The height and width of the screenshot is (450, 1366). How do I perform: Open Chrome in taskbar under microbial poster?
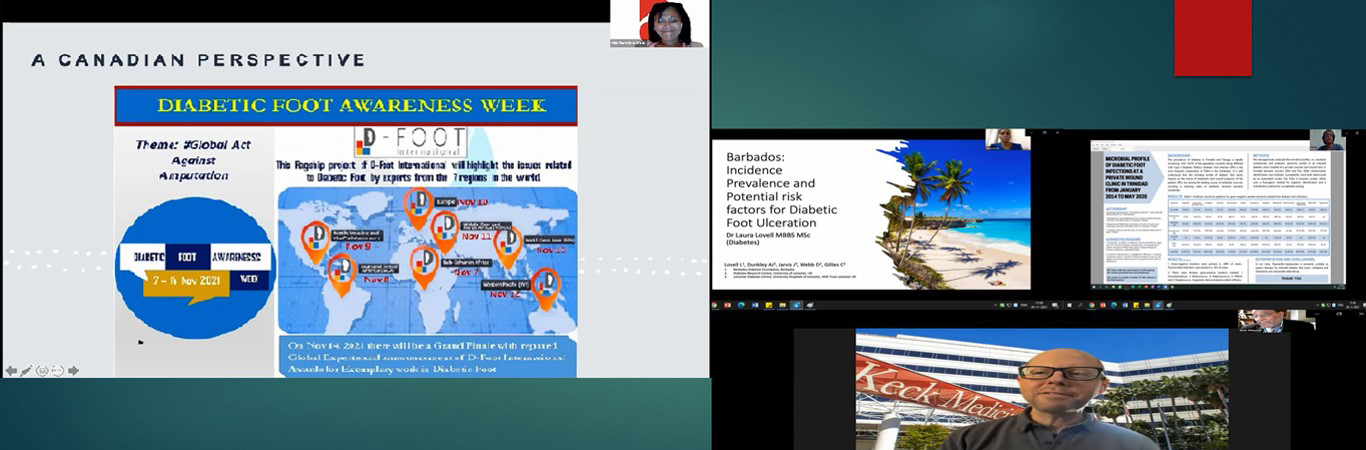pyautogui.click(x=1092, y=305)
